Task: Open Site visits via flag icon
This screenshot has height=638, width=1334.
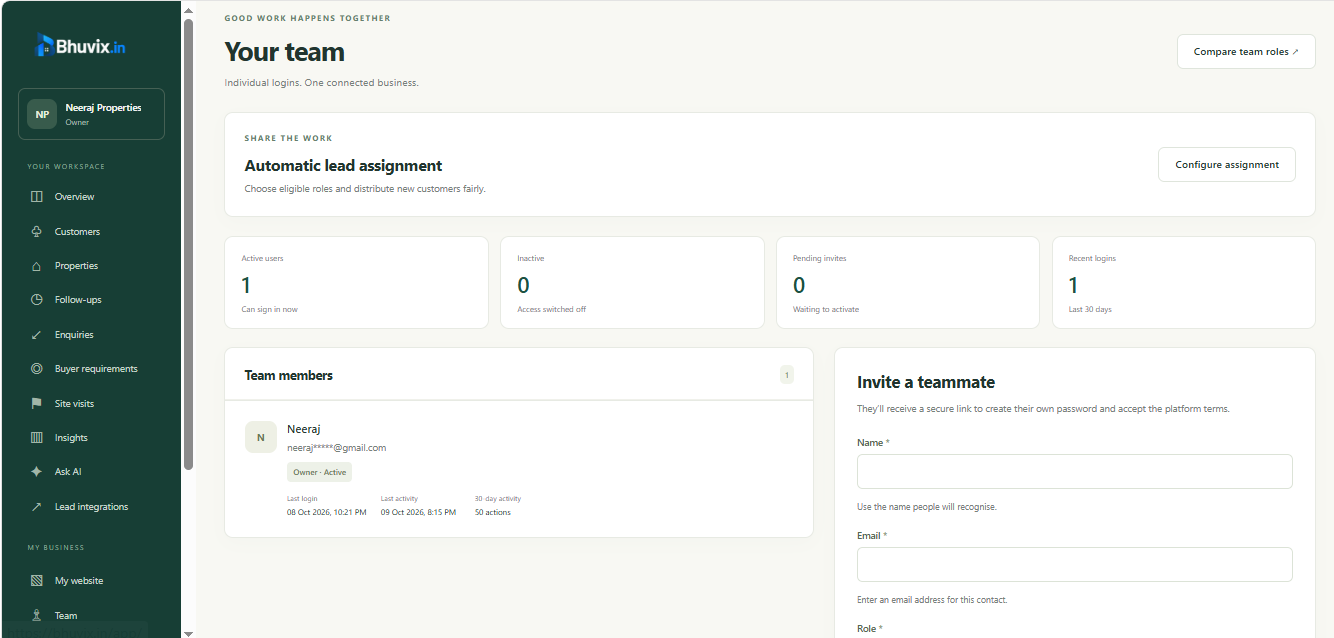Action: [x=37, y=404]
